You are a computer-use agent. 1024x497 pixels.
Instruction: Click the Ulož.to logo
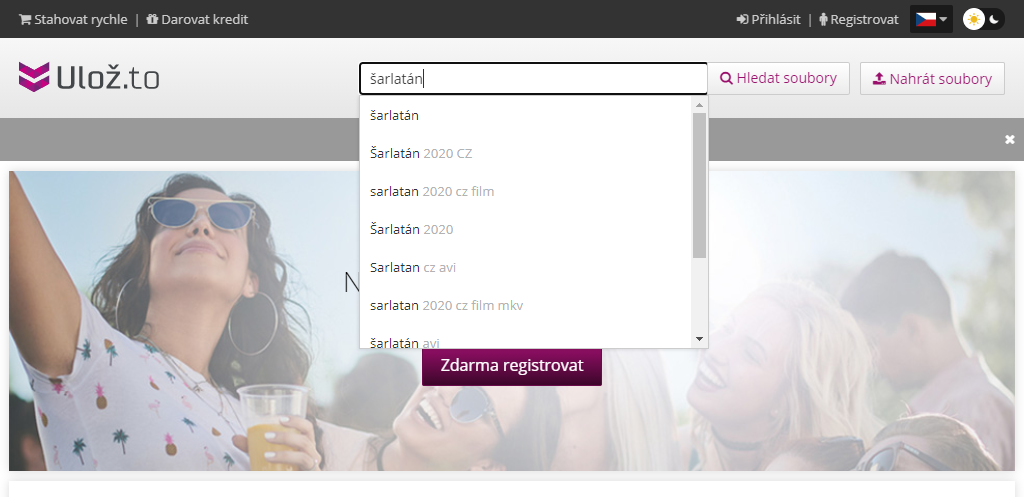coord(88,78)
